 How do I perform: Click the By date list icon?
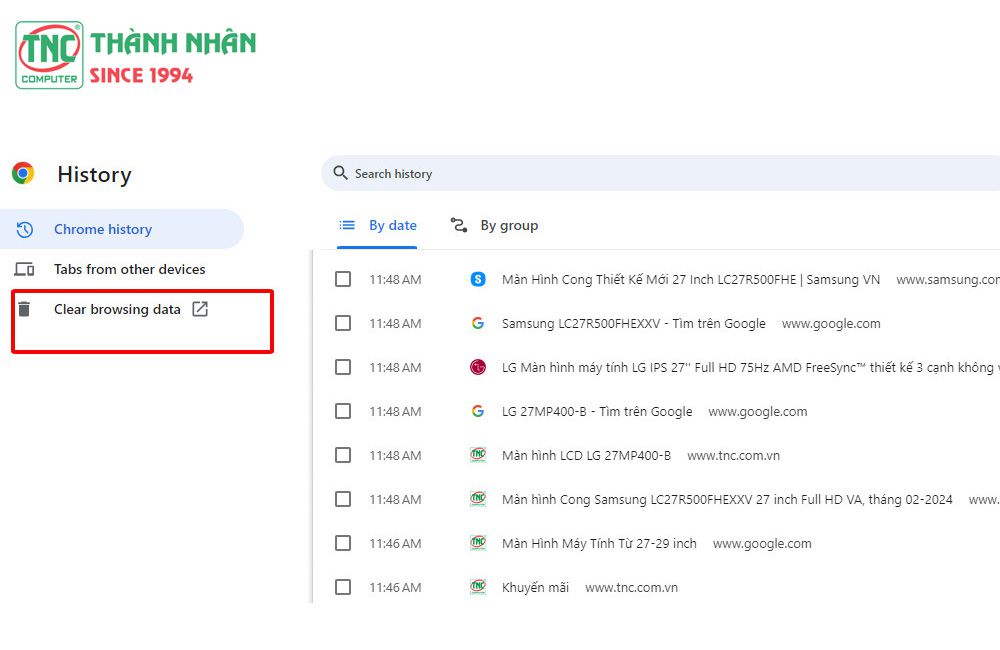coord(347,225)
